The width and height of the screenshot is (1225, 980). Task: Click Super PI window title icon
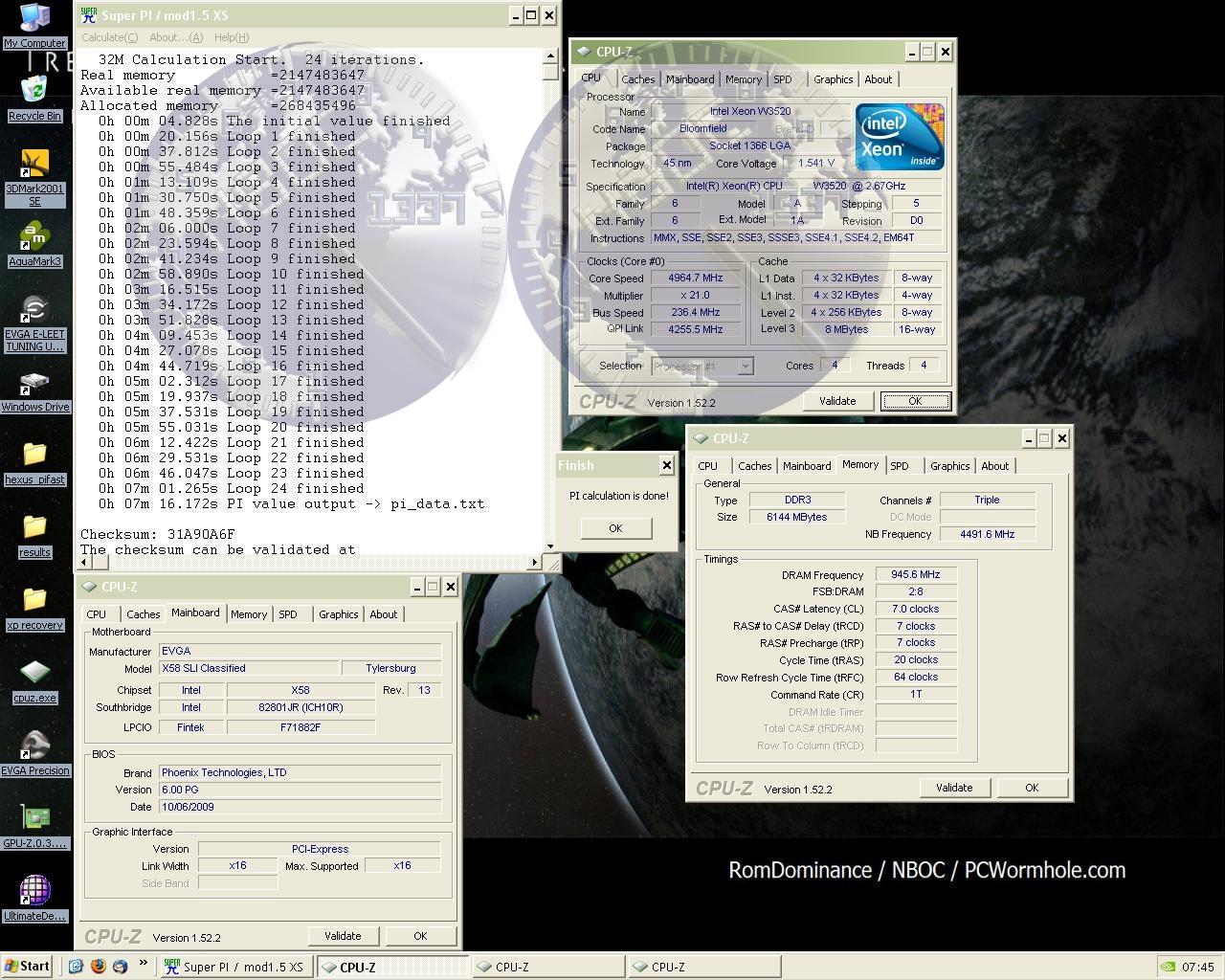pos(89,15)
